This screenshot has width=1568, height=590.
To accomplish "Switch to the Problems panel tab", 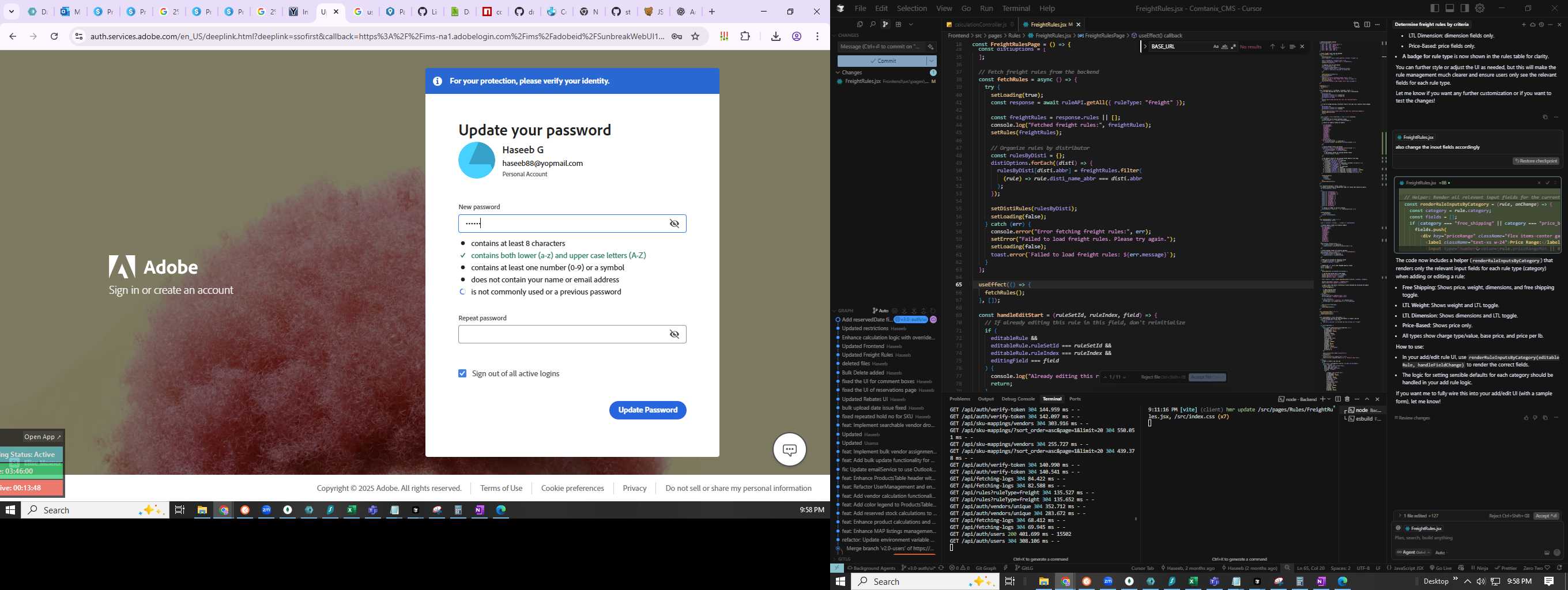I will (960, 399).
